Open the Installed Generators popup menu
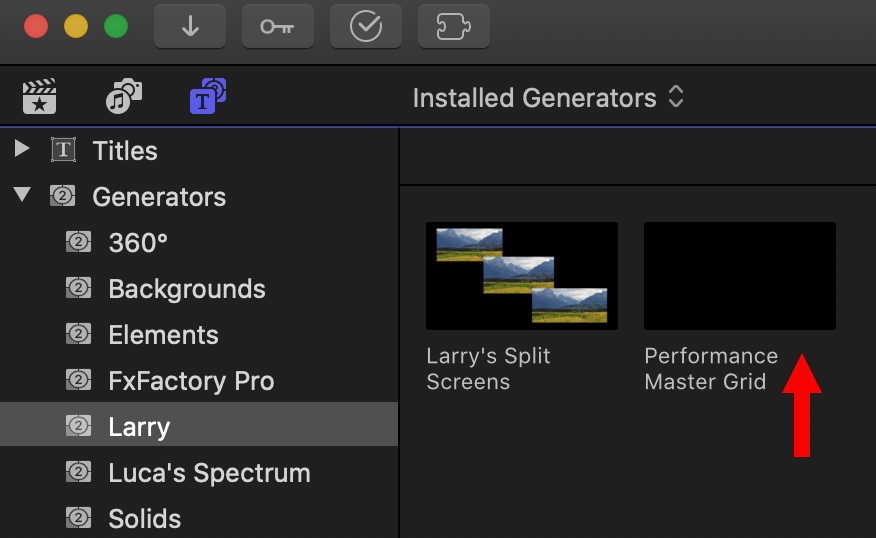The width and height of the screenshot is (876, 538). point(548,98)
